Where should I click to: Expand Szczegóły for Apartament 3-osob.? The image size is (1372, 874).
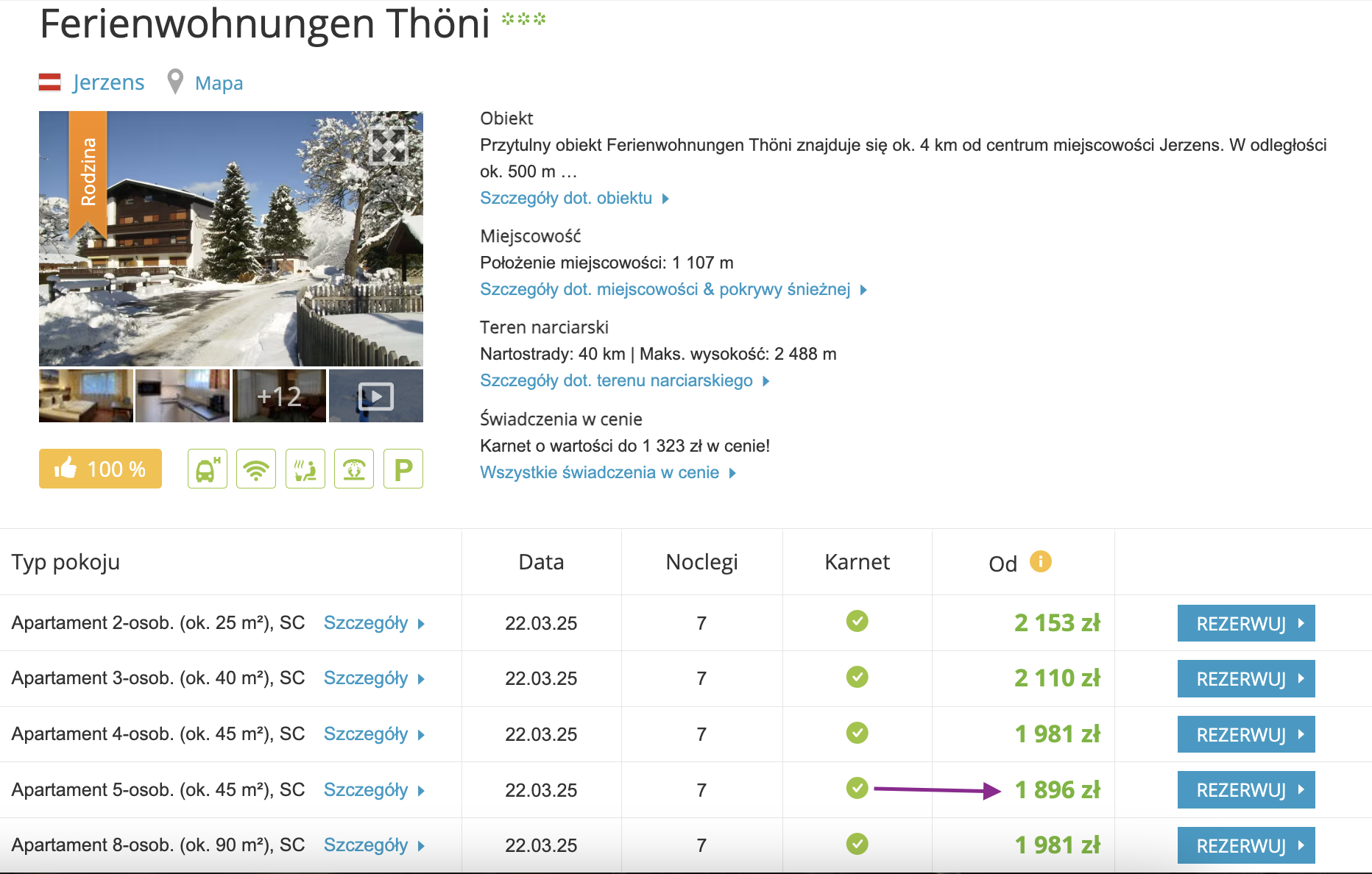coord(374,678)
